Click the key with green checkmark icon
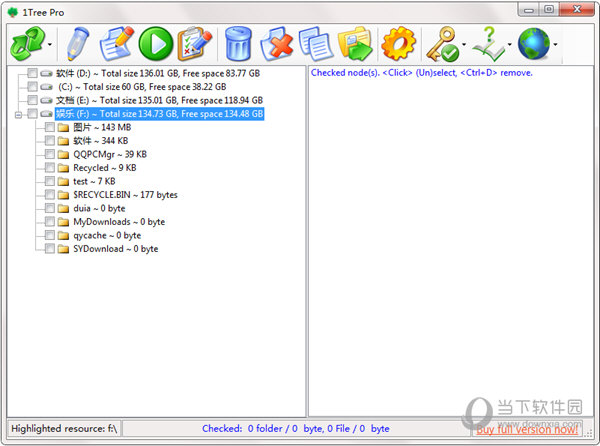Screen dimensions: 600x446 (x=443, y=44)
